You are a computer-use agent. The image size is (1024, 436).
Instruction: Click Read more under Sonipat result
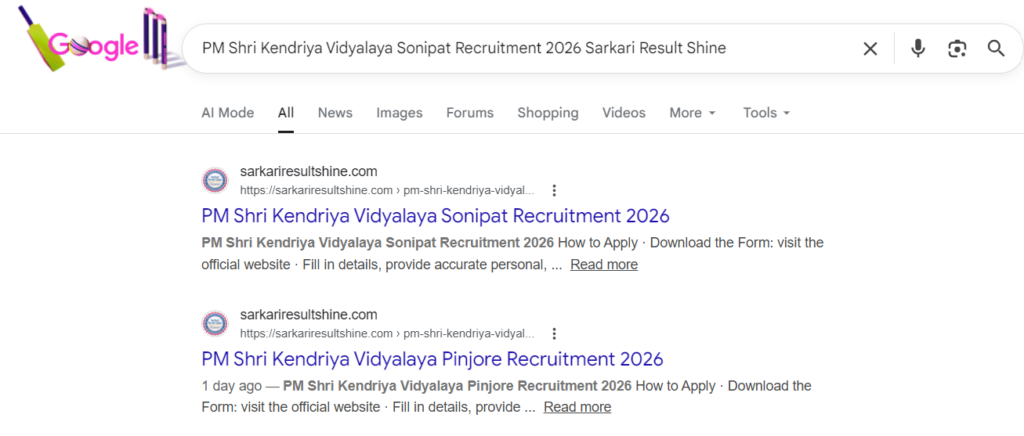pyautogui.click(x=604, y=265)
